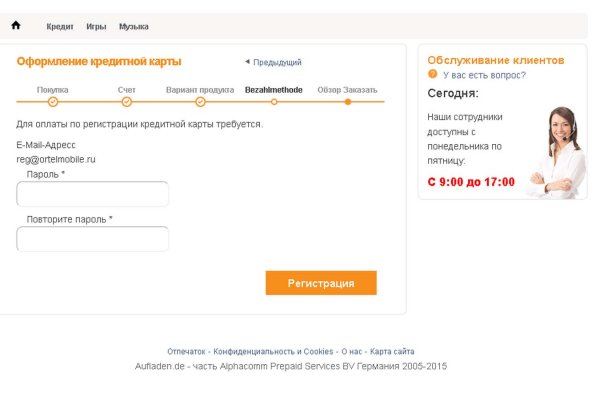600x400 pixels.
Task: Go back via the Предыдущий link
Action: coord(276,62)
